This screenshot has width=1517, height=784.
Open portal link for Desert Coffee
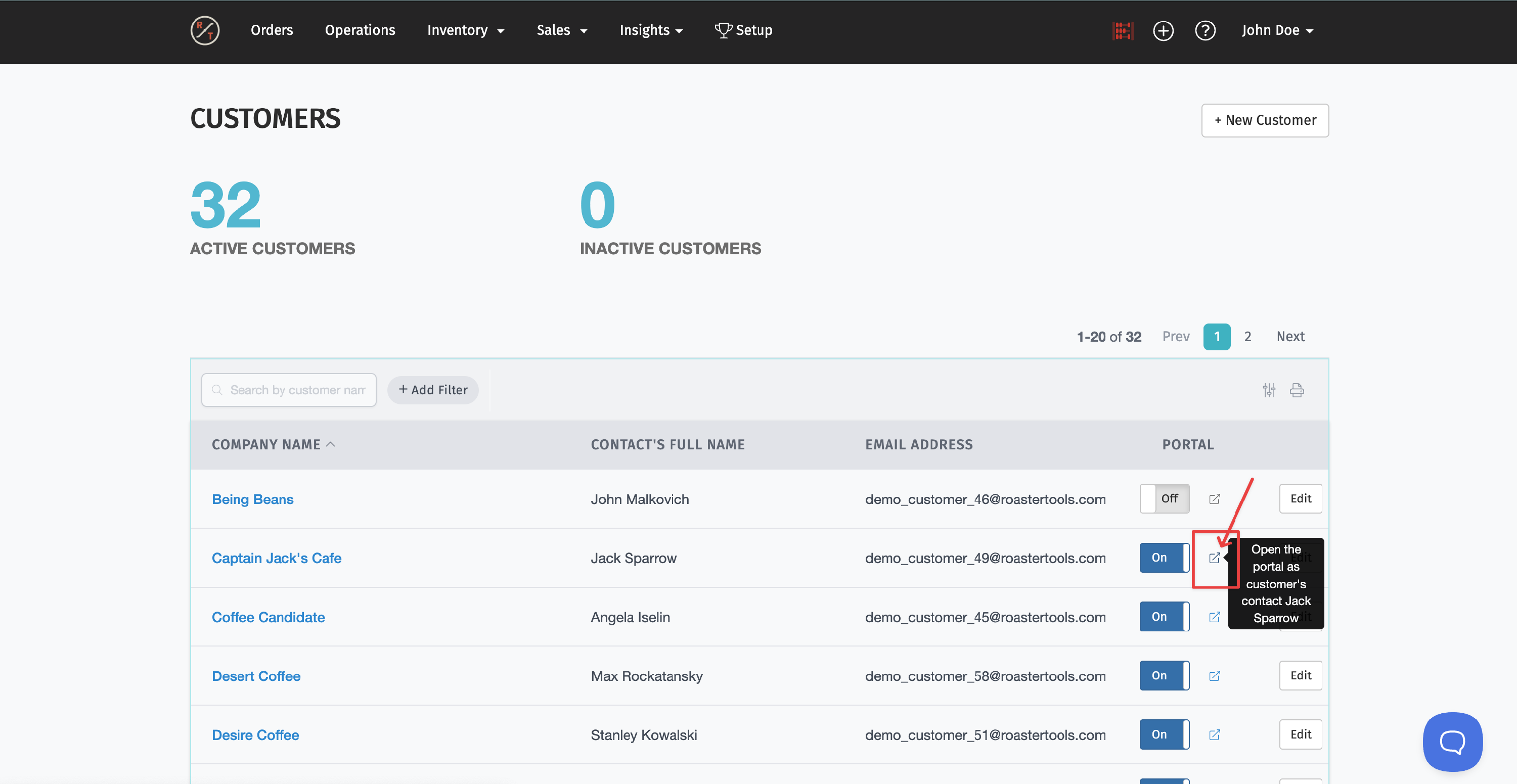coord(1214,676)
